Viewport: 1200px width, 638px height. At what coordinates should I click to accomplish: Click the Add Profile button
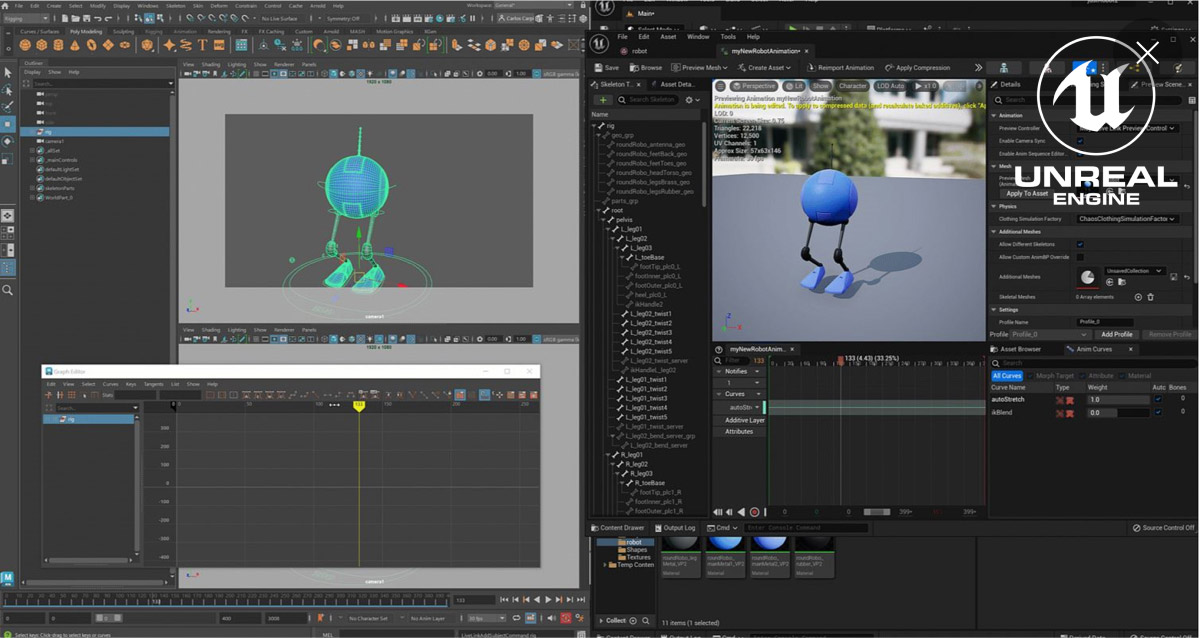pos(1116,334)
